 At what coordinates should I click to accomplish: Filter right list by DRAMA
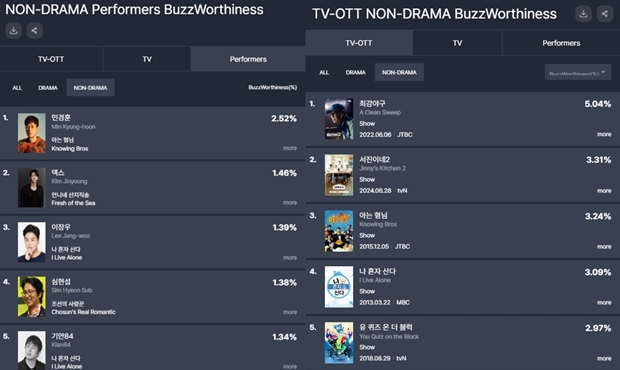[355, 72]
